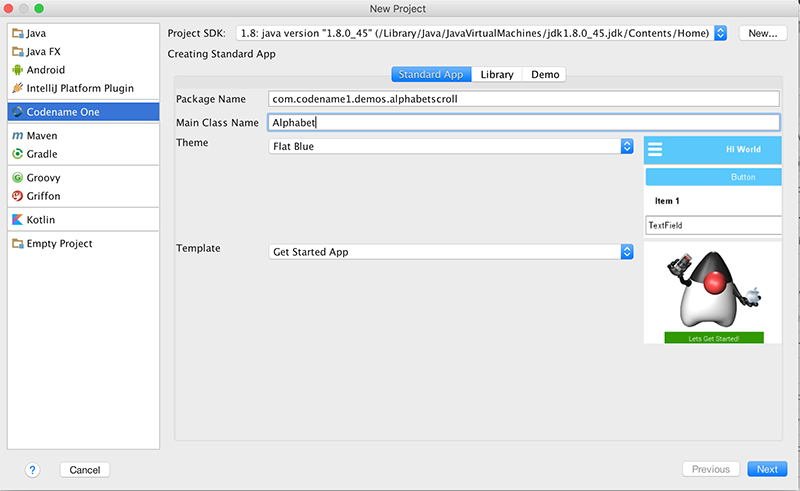Screen dimensions: 800x491
Task: Click the Cancel button
Action: [x=85, y=470]
